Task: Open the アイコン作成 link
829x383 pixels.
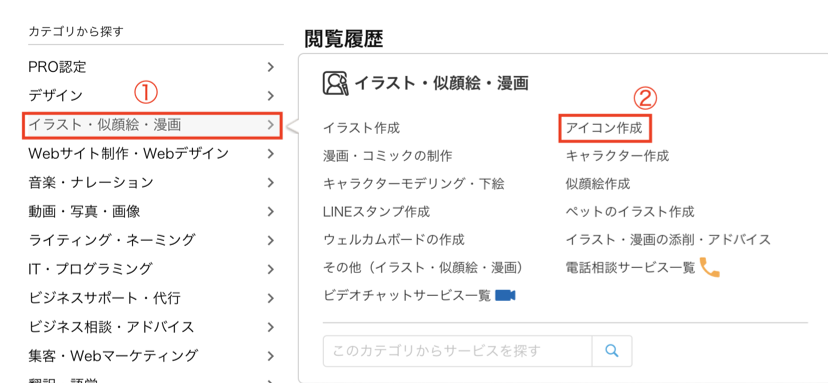Action: point(604,127)
